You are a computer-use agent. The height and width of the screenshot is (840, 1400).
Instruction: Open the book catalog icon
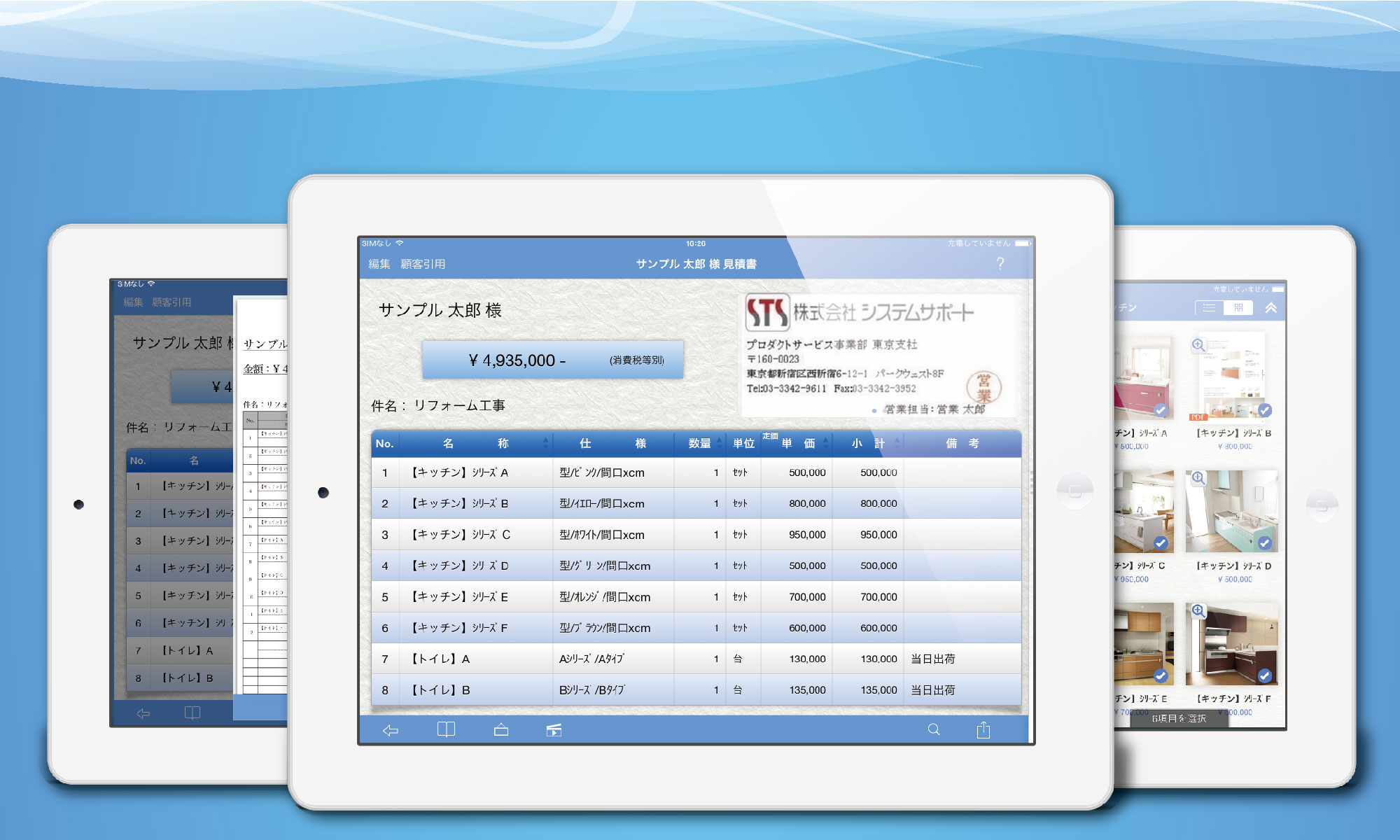pyautogui.click(x=446, y=730)
